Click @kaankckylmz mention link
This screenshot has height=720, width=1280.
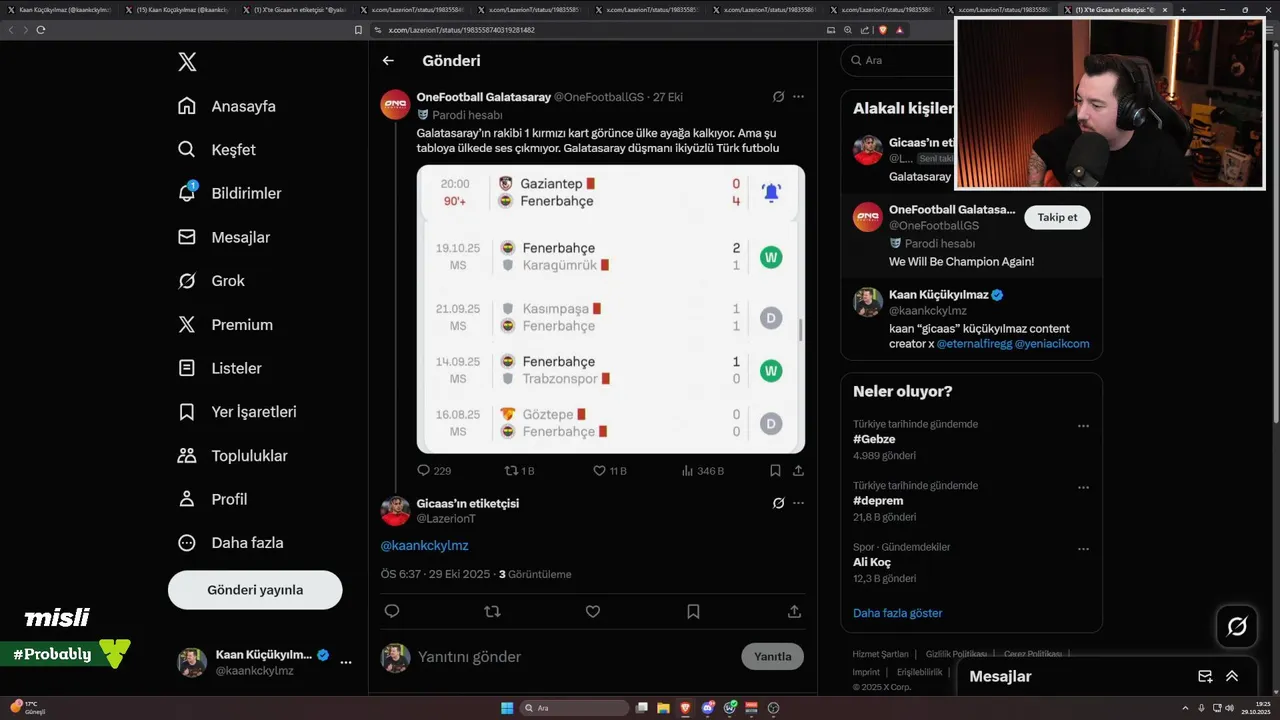pos(424,546)
